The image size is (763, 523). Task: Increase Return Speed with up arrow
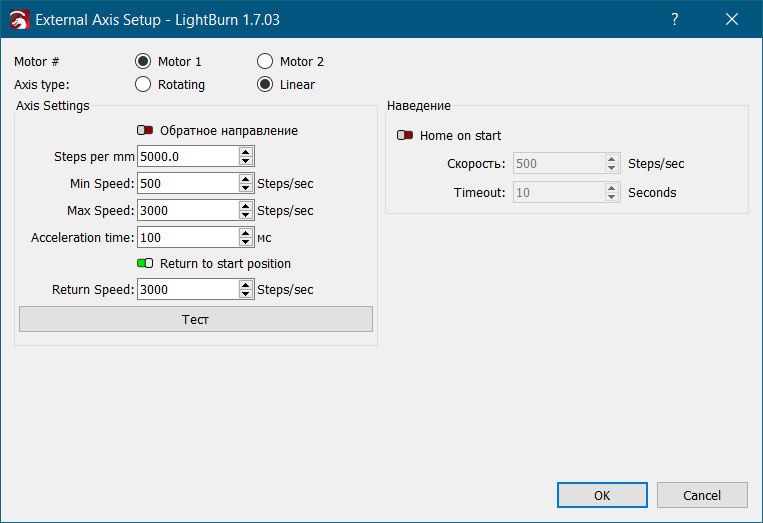click(x=246, y=285)
